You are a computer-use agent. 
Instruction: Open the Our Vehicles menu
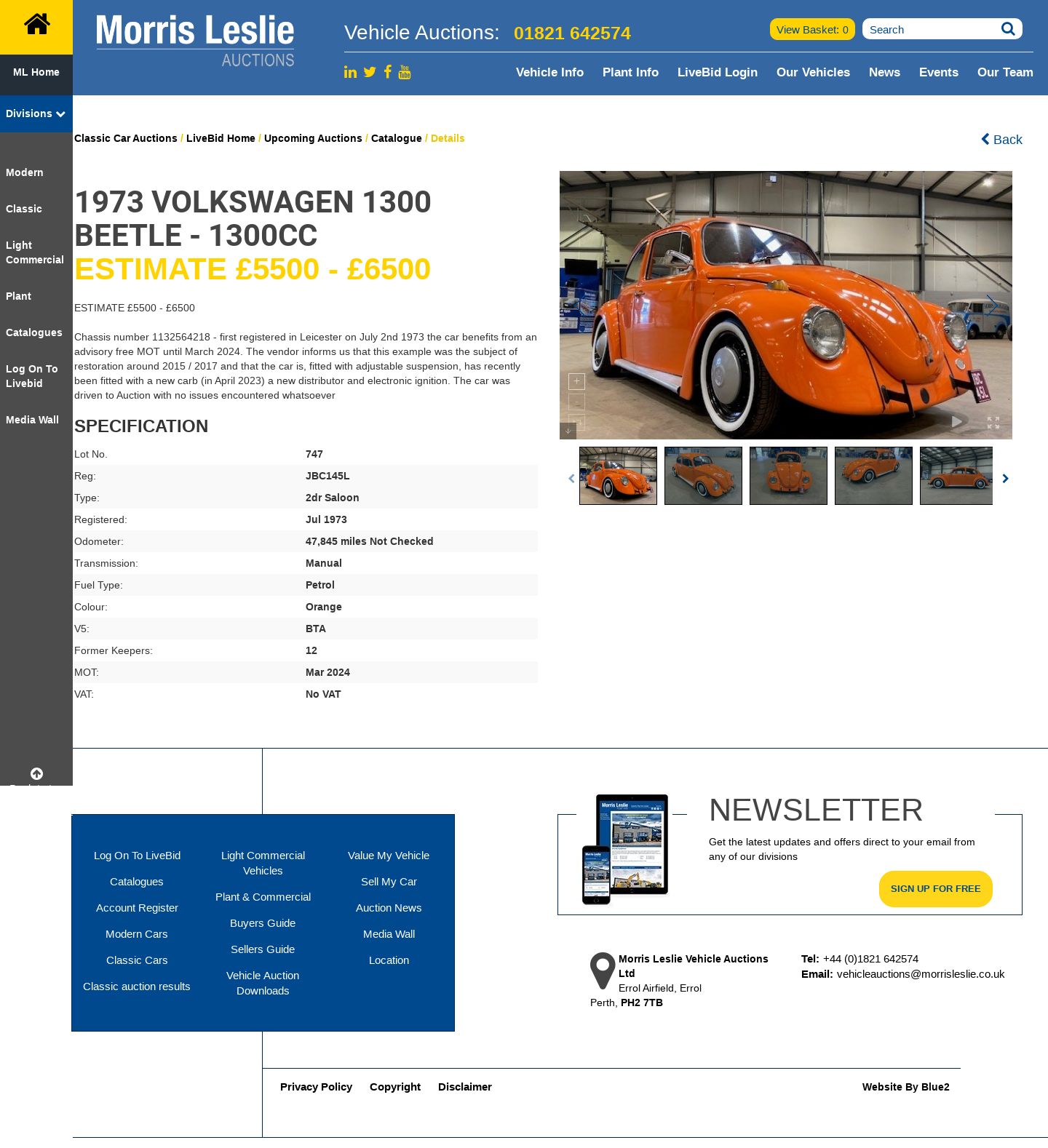[813, 72]
